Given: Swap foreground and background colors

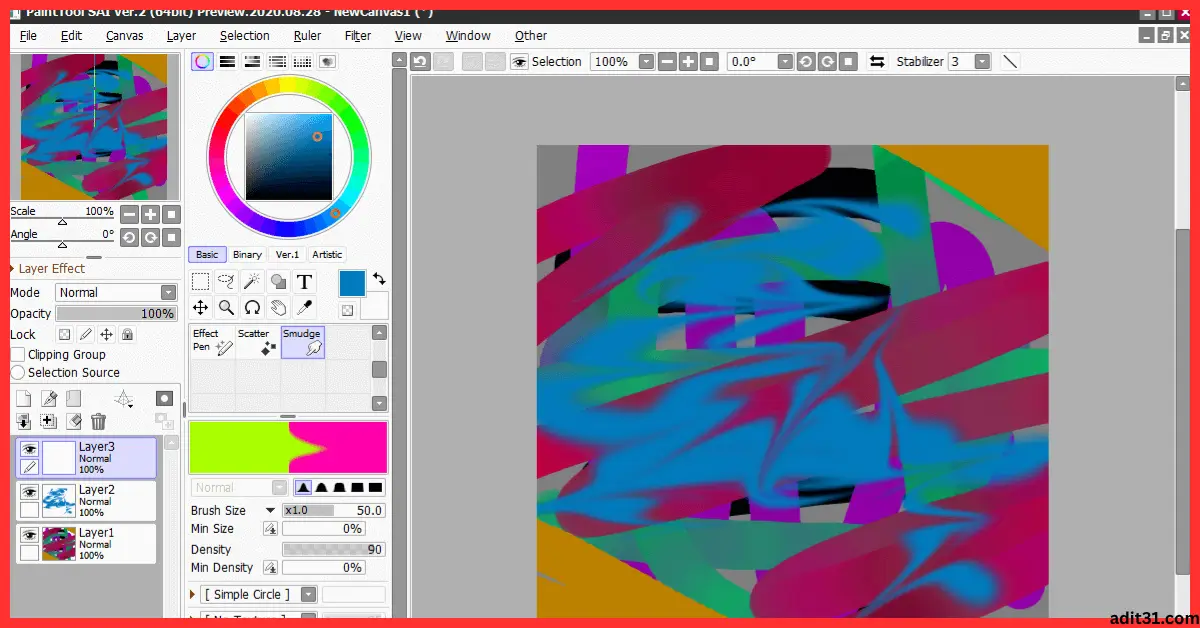Looking at the screenshot, I should point(379,278).
